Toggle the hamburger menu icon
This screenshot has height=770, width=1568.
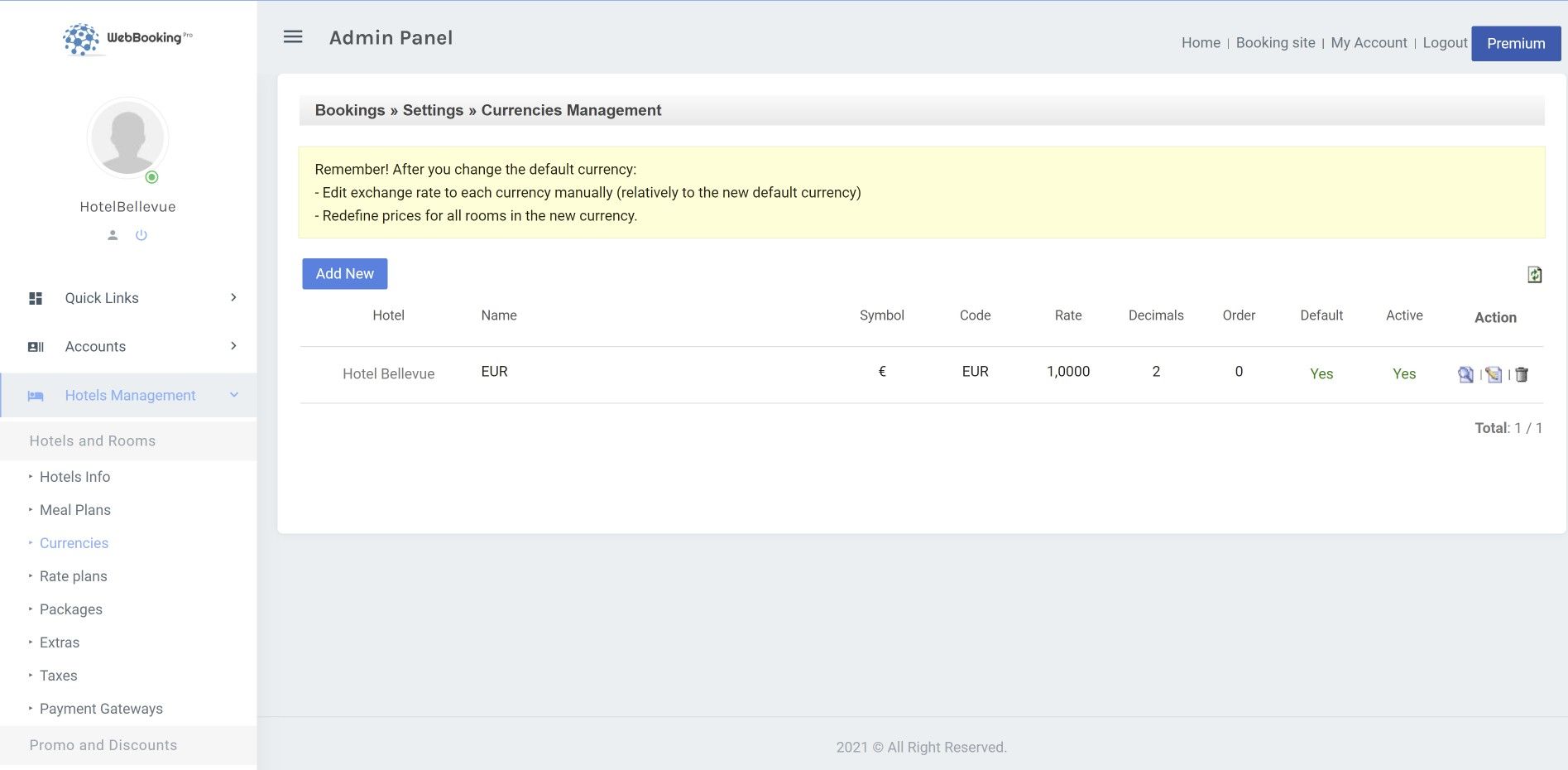click(293, 37)
